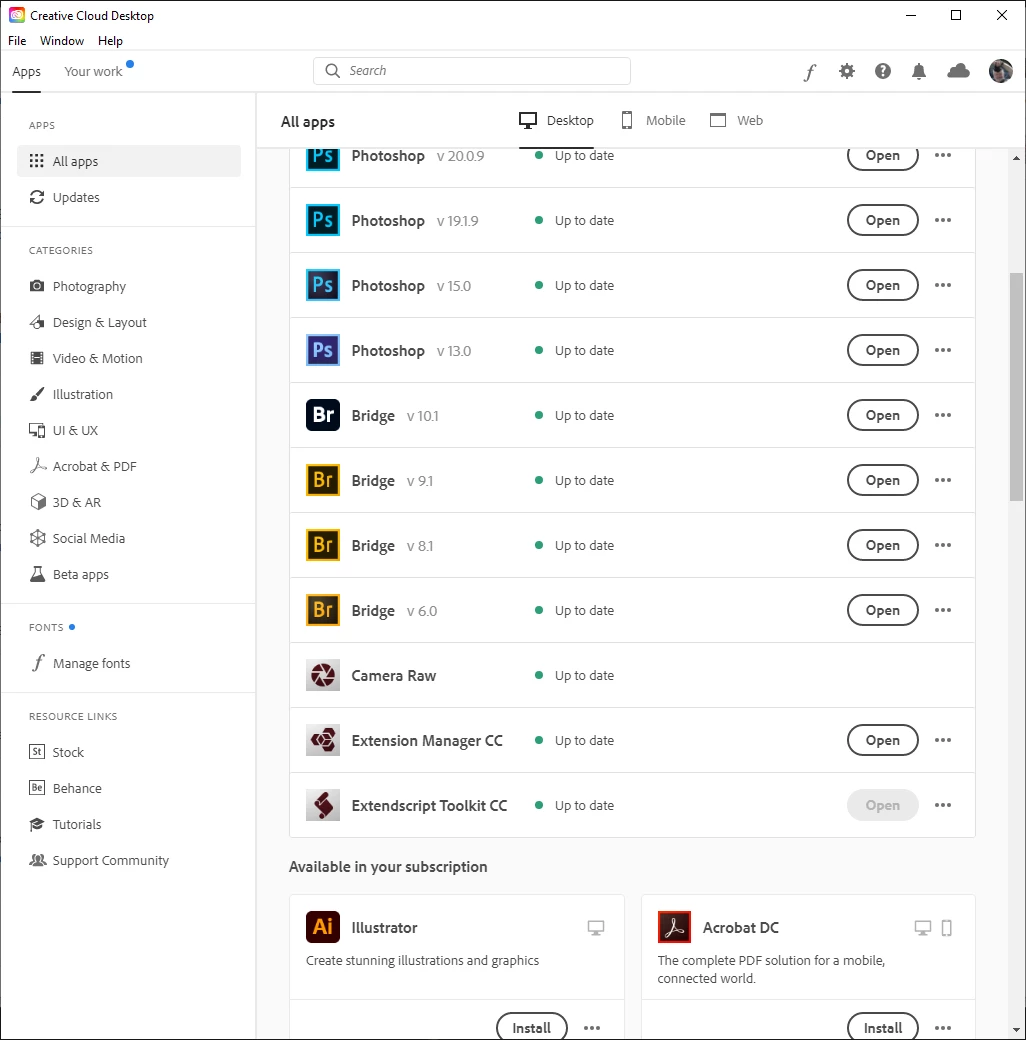Screen dimensions: 1026x1040
Task: Open Photoshop v 13.0
Action: point(883,350)
